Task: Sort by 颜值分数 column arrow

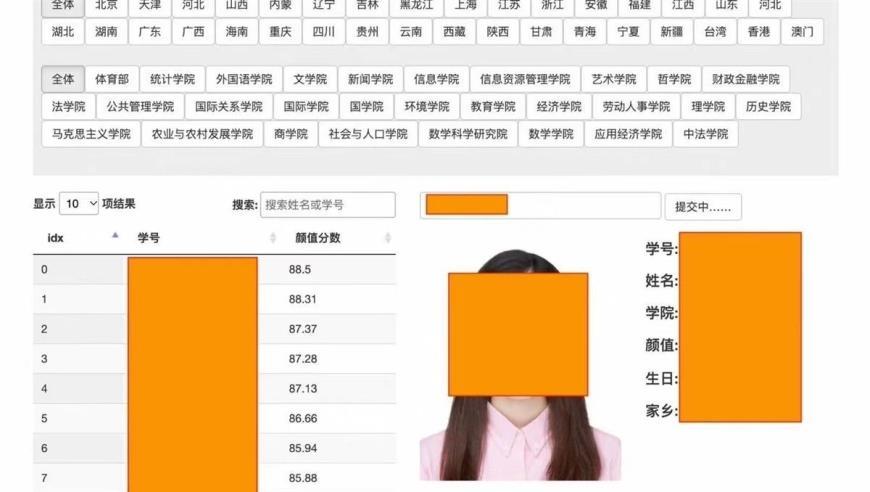Action: 388,238
